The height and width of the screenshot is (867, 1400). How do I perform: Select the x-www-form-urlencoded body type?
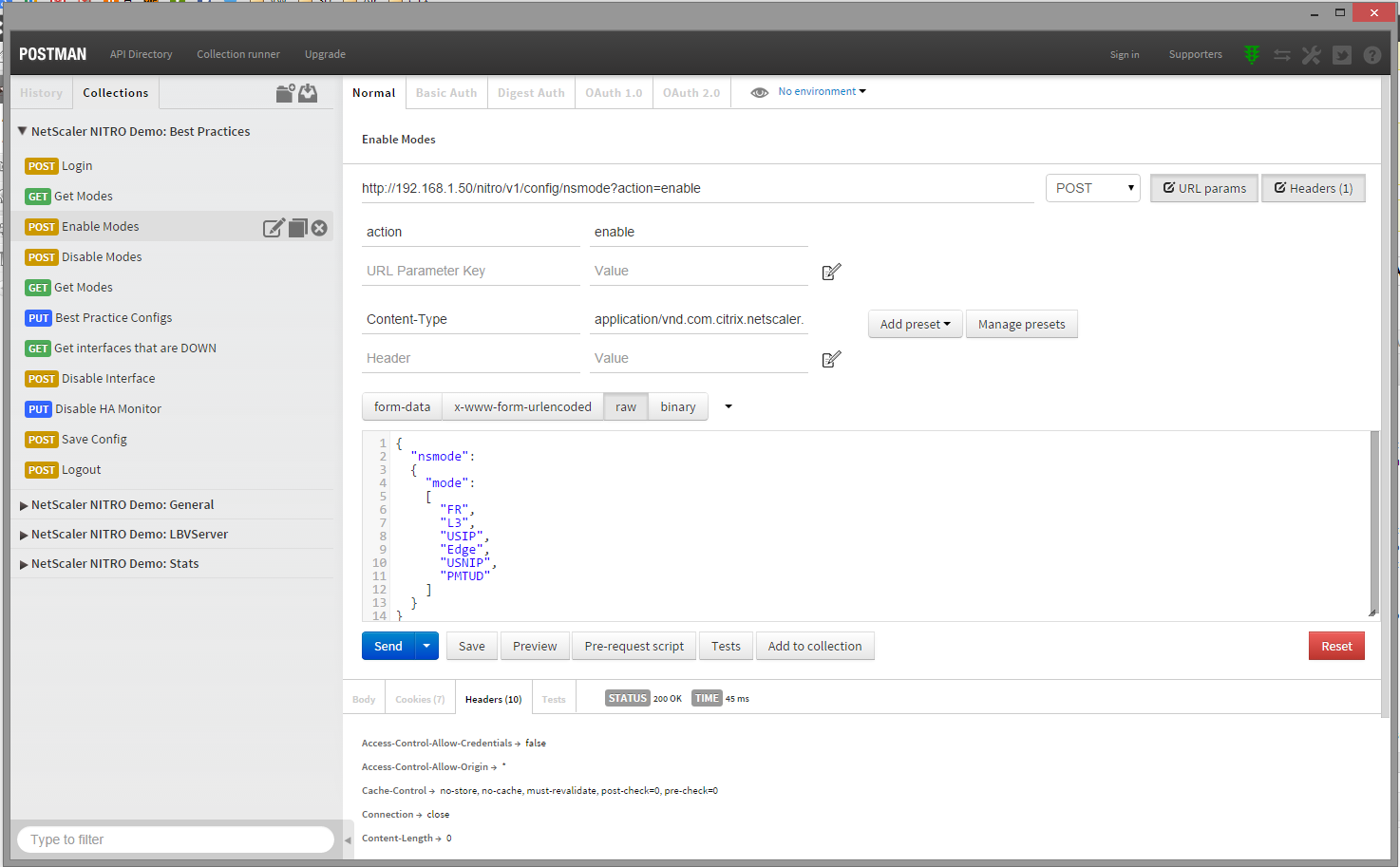522,406
